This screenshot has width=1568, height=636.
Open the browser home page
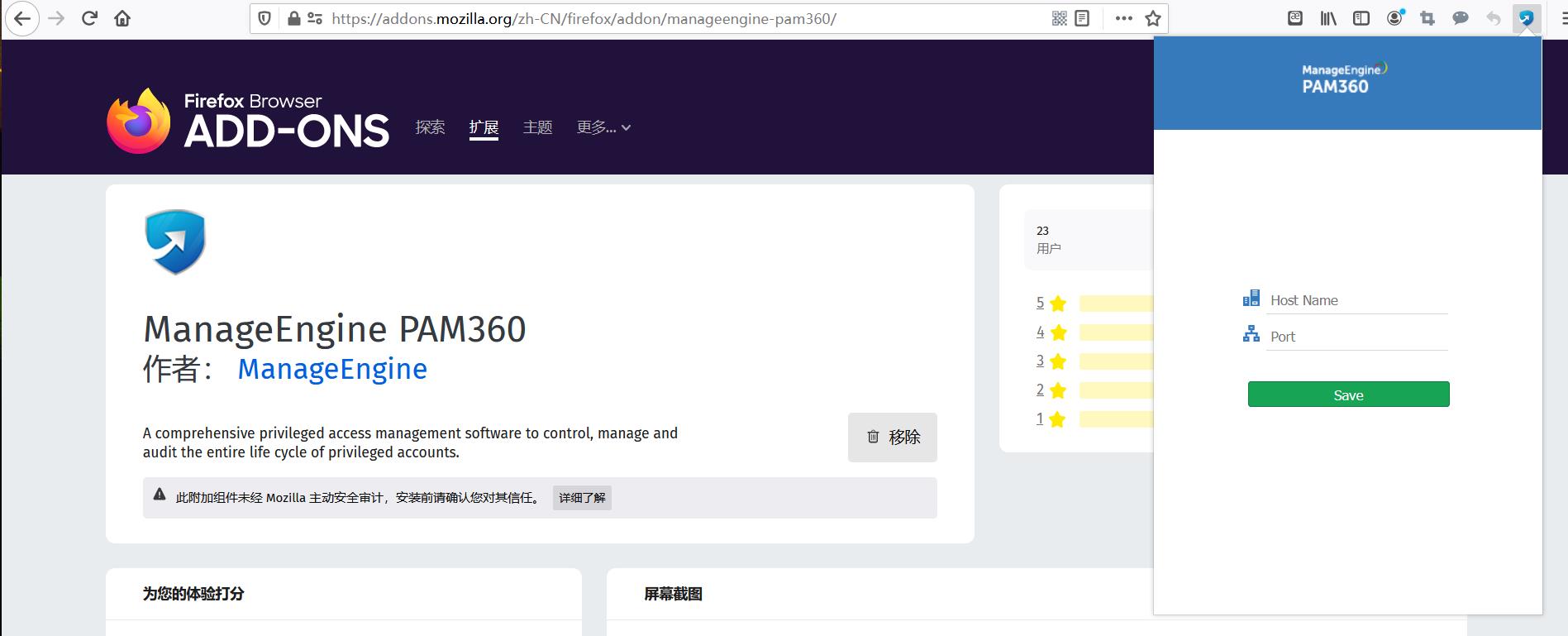122,18
